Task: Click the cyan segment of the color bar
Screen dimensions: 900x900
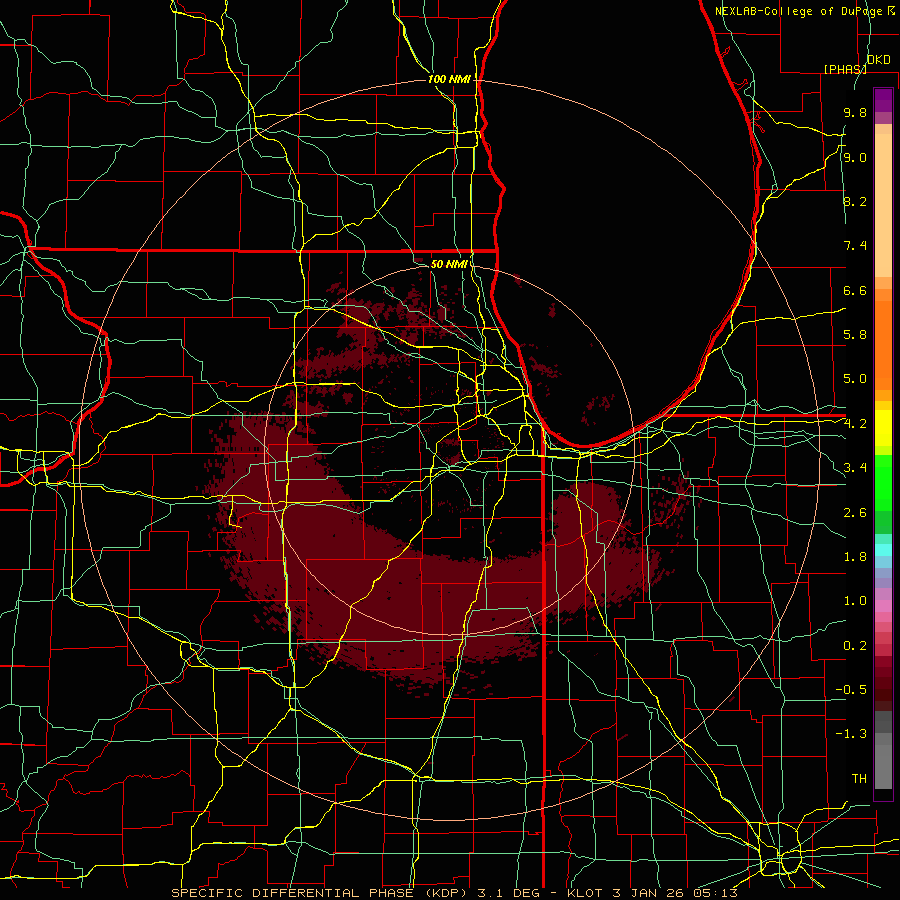Action: [x=883, y=550]
